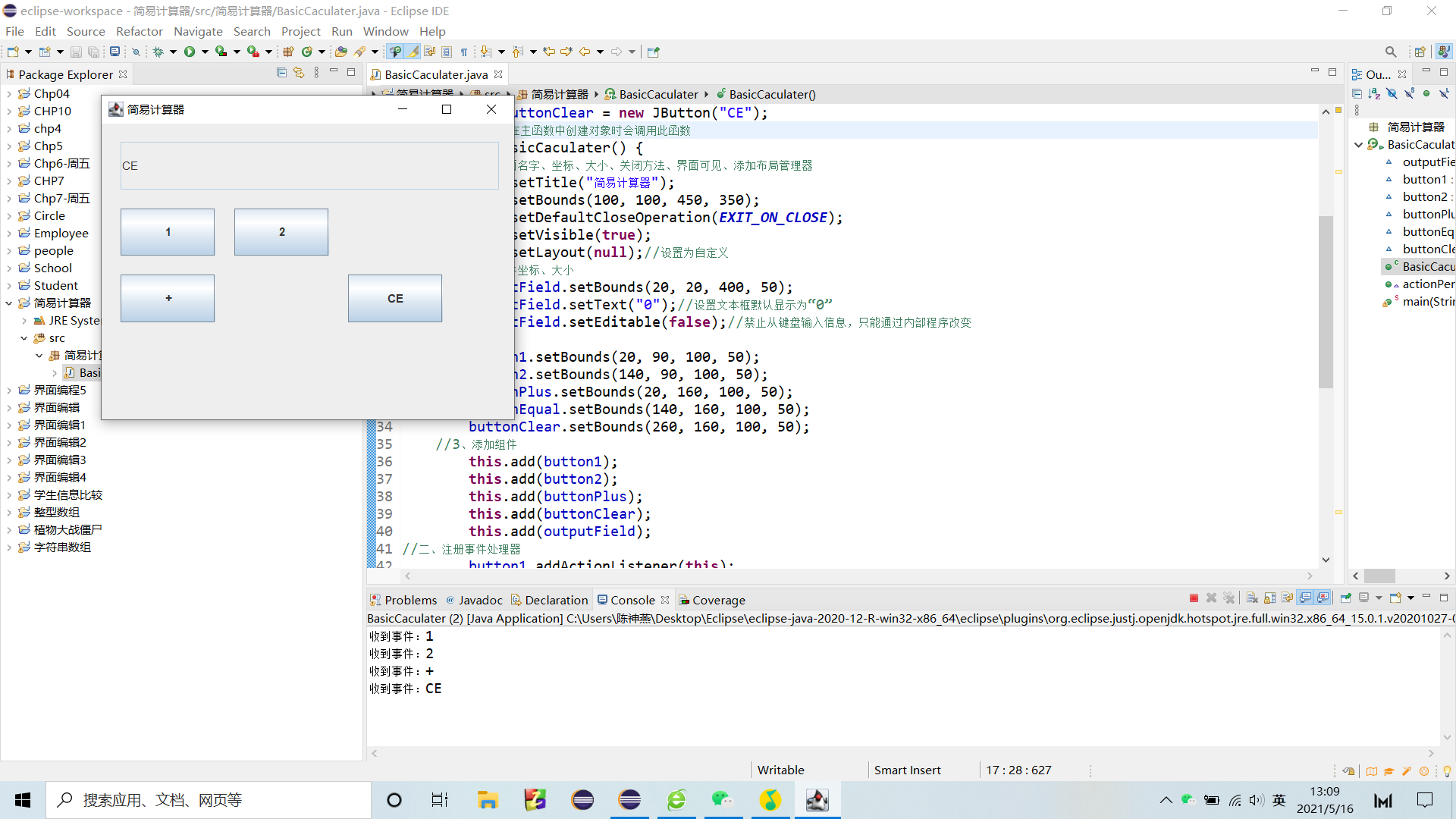
Task: Open the Run button dropdown arrow
Action: pyautogui.click(x=205, y=52)
